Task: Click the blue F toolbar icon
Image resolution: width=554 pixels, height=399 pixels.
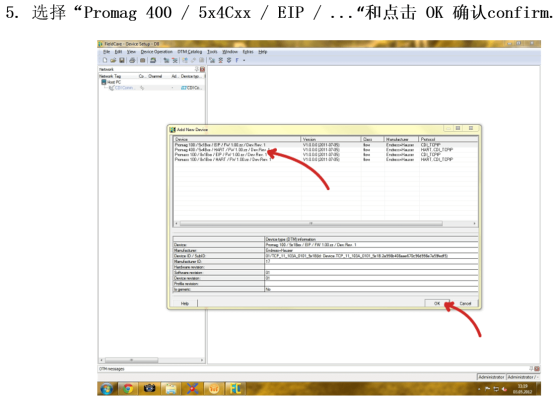Action: click(237, 60)
